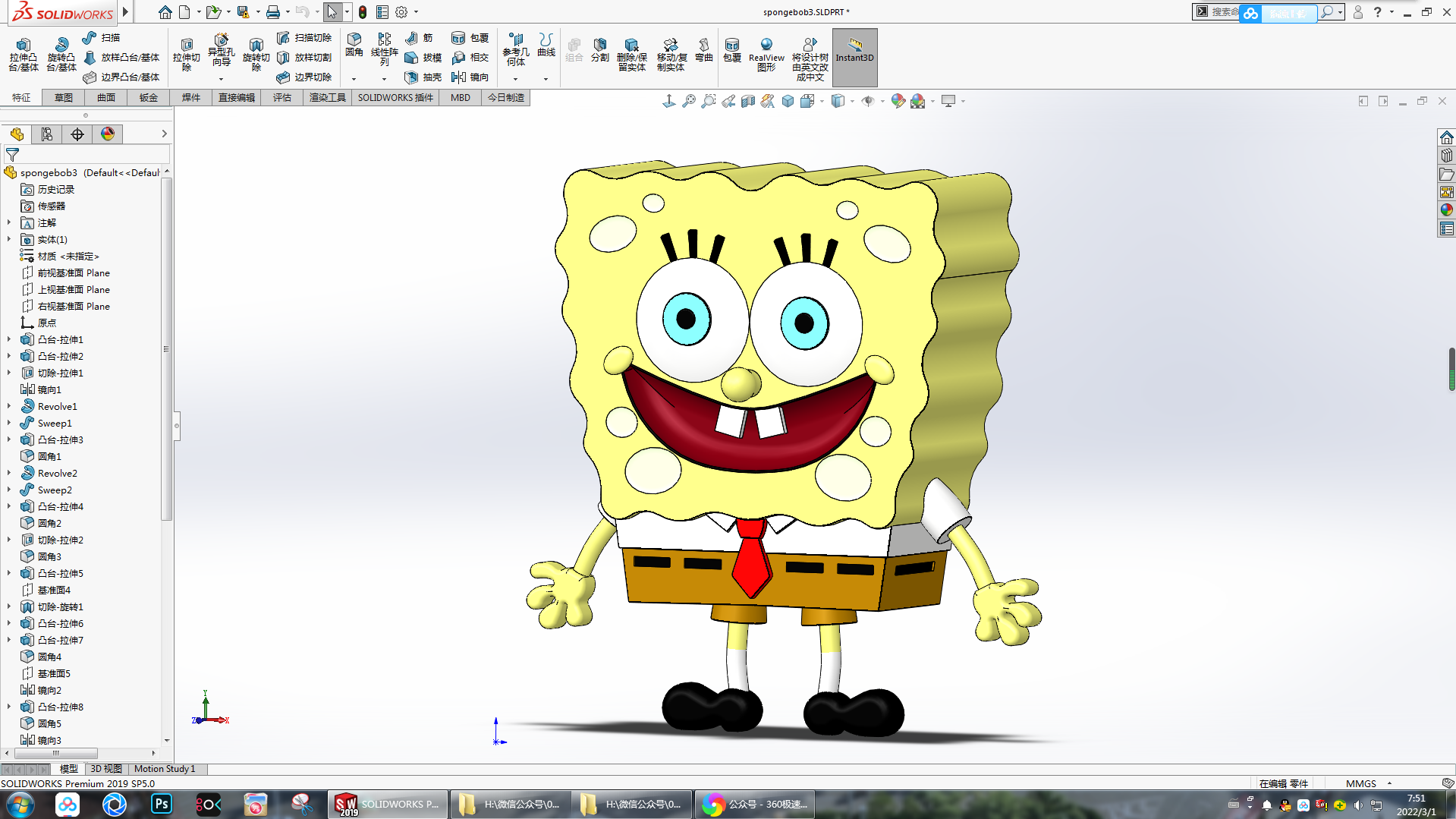The height and width of the screenshot is (819, 1456).
Task: Expand the 切除-拉伸1 feature node
Action: pos(9,373)
